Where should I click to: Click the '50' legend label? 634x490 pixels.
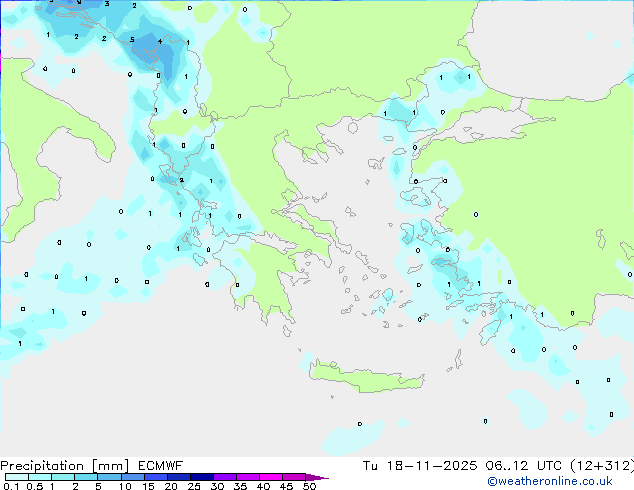[310, 486]
